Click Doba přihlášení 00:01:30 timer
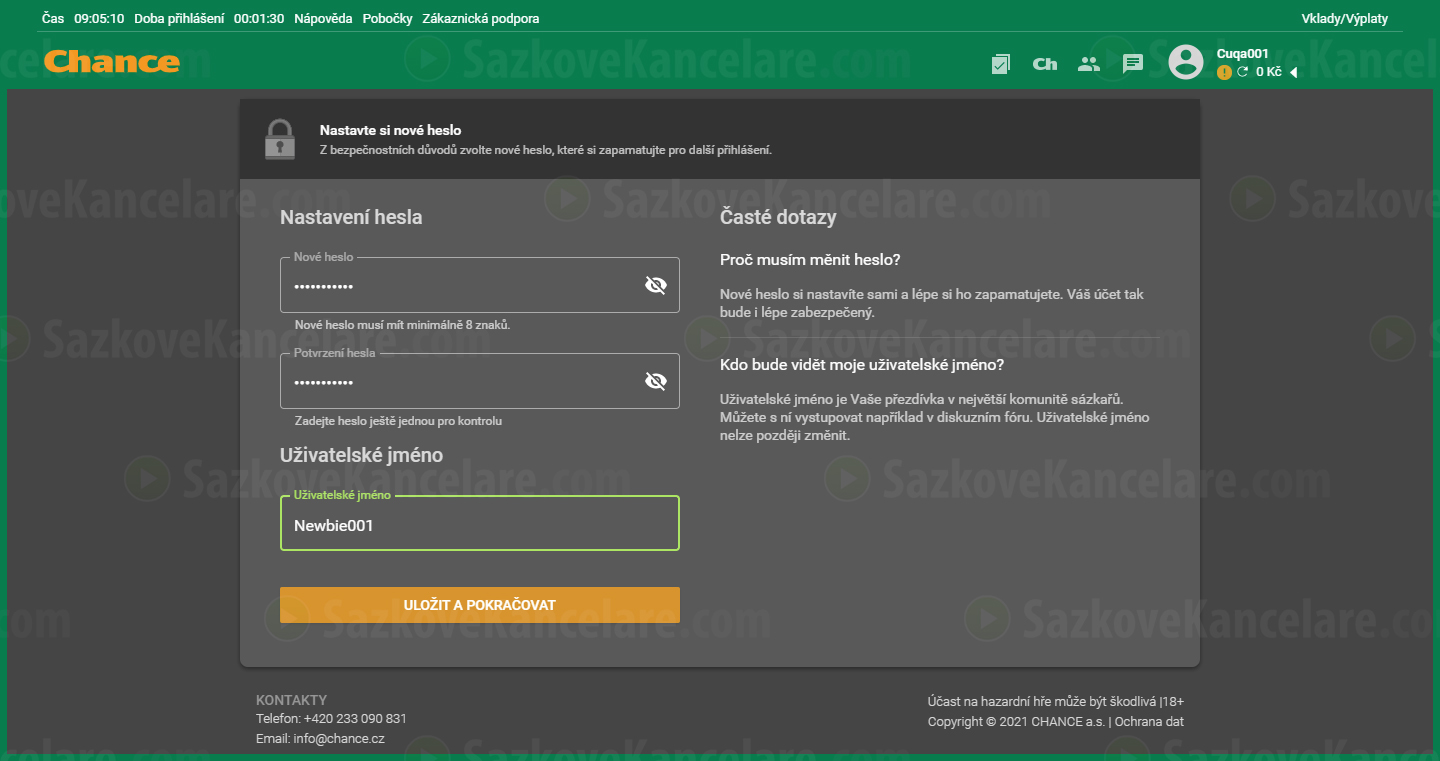This screenshot has height=761, width=1440. [x=209, y=19]
